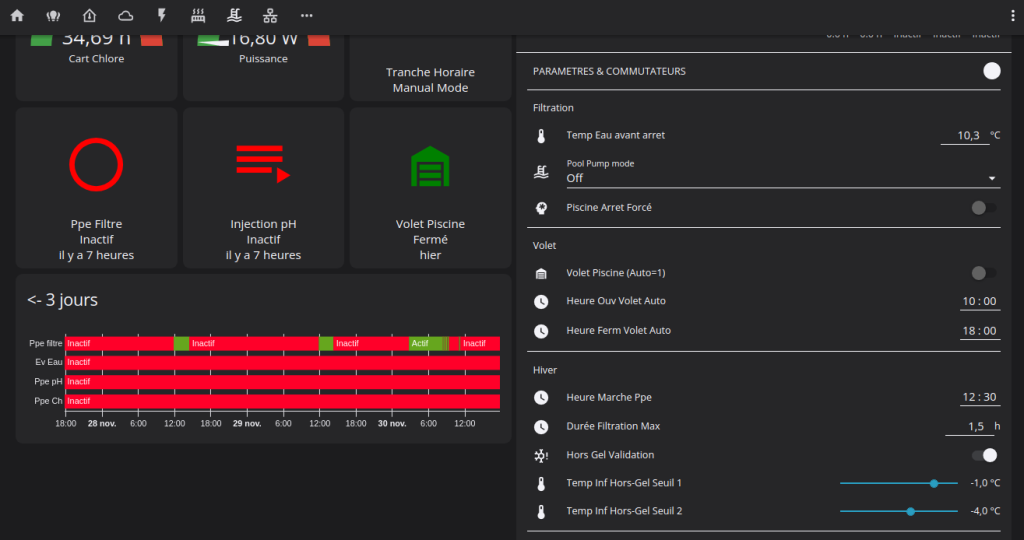Open the radiator heating view tab
Screen dimensions: 1024x540
coord(198,16)
